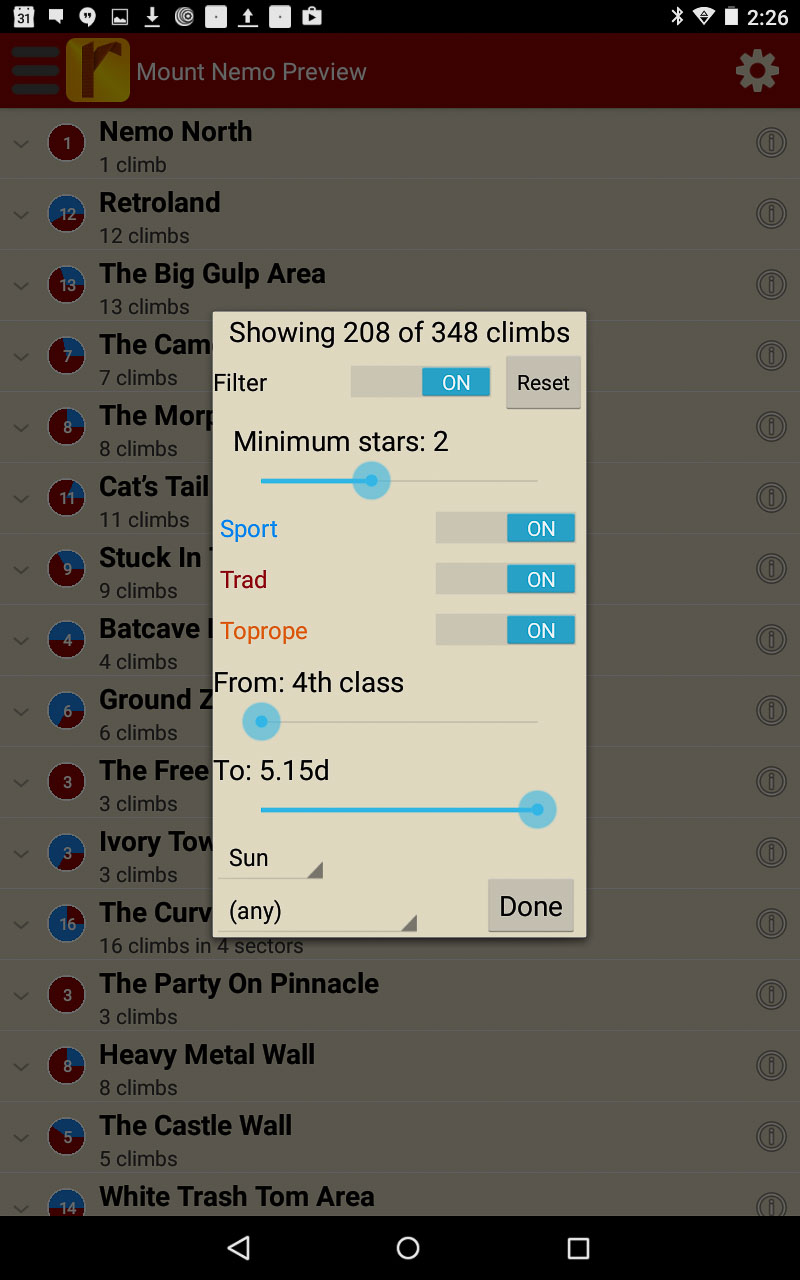Tap the info icon for Retroland

(x=770, y=214)
